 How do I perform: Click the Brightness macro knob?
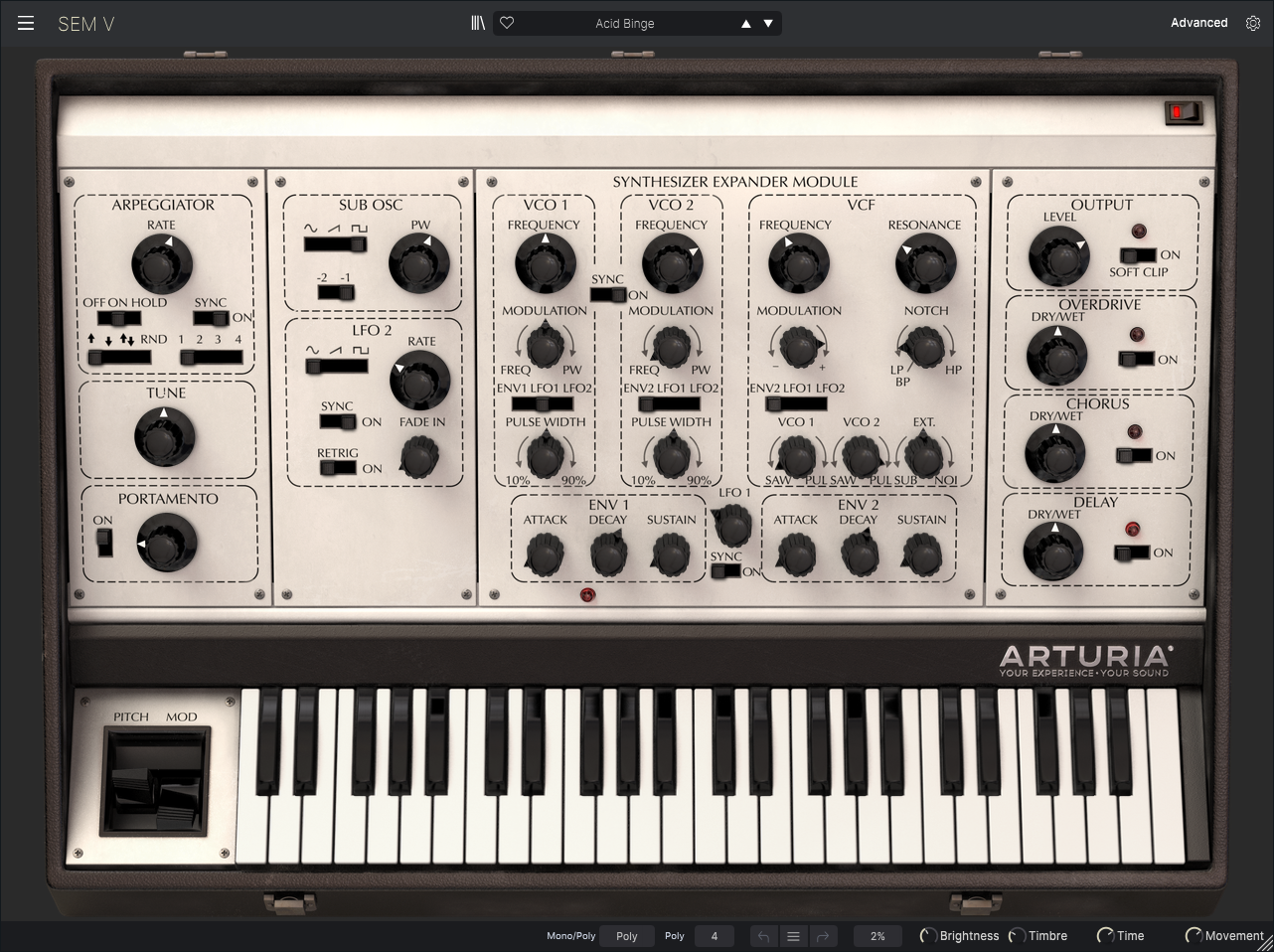927,936
